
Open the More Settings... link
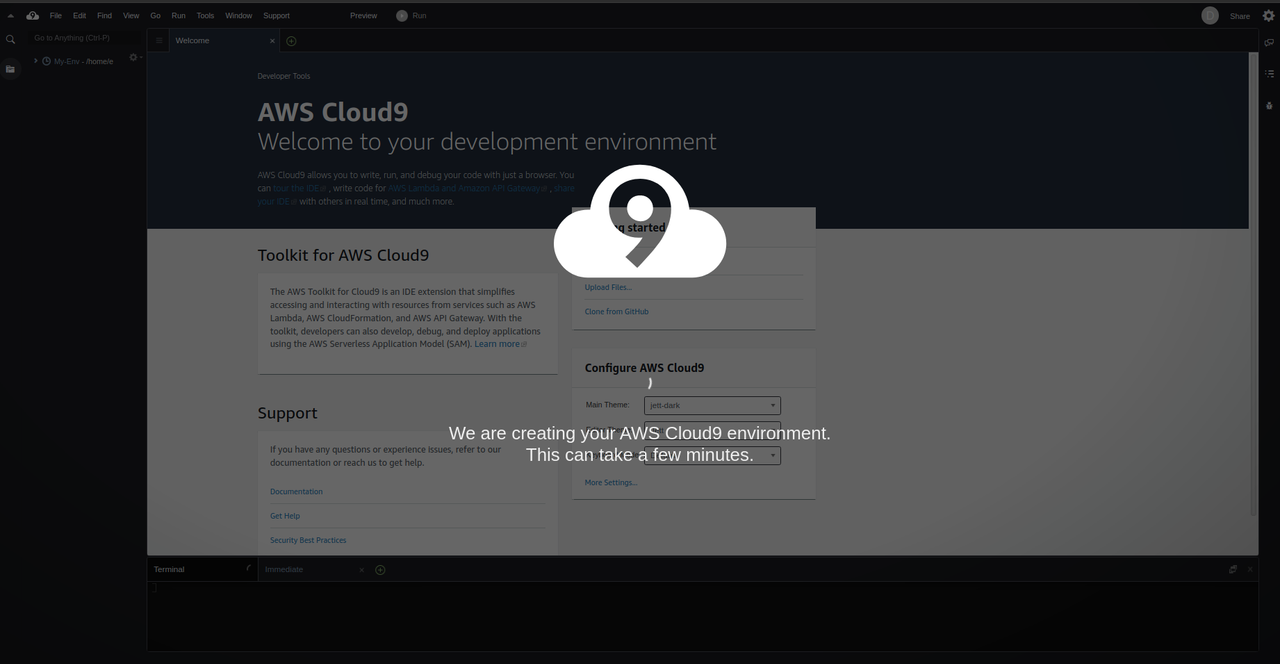[x=611, y=483]
